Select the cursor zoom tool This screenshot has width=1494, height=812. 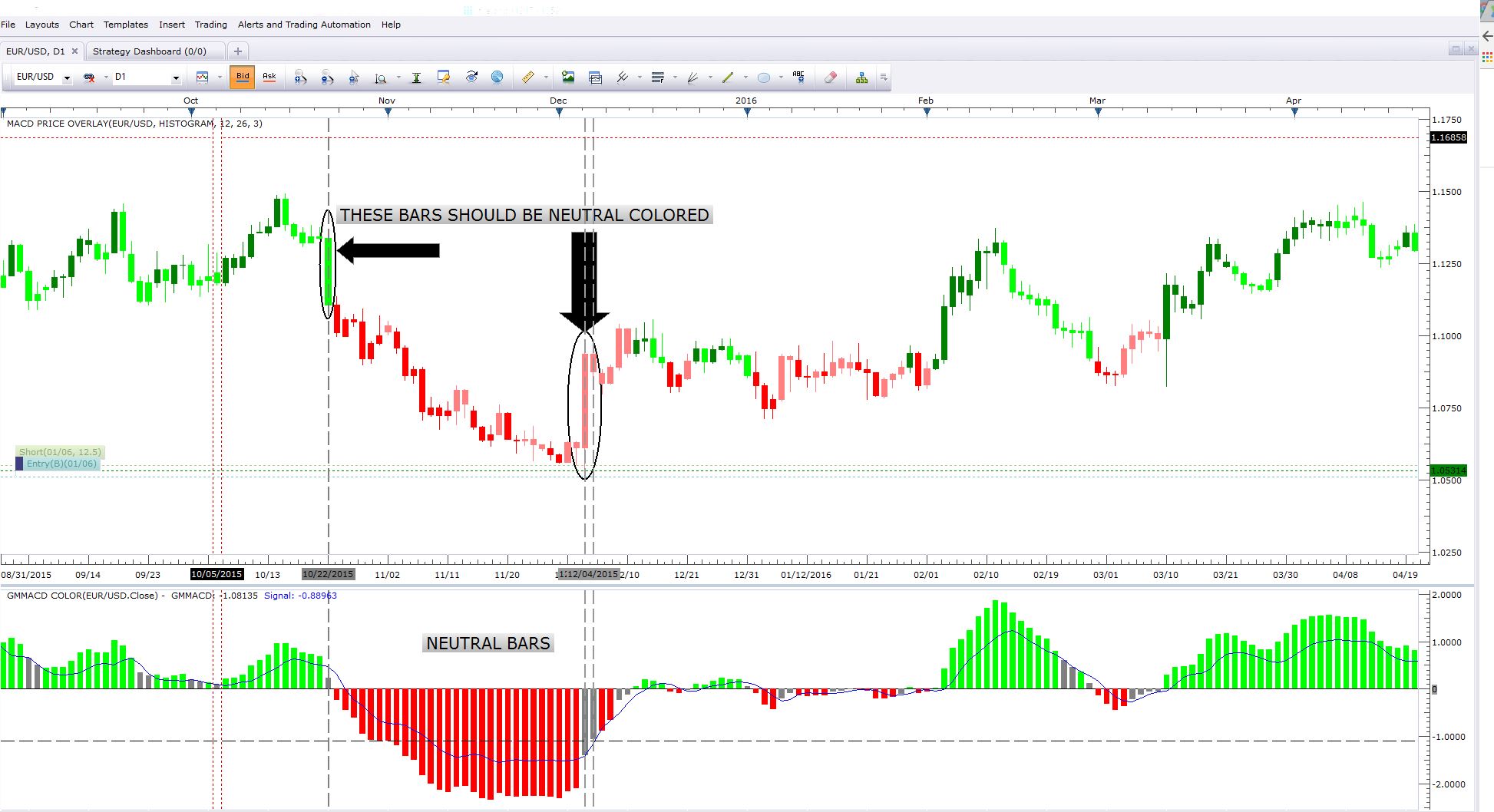[354, 77]
